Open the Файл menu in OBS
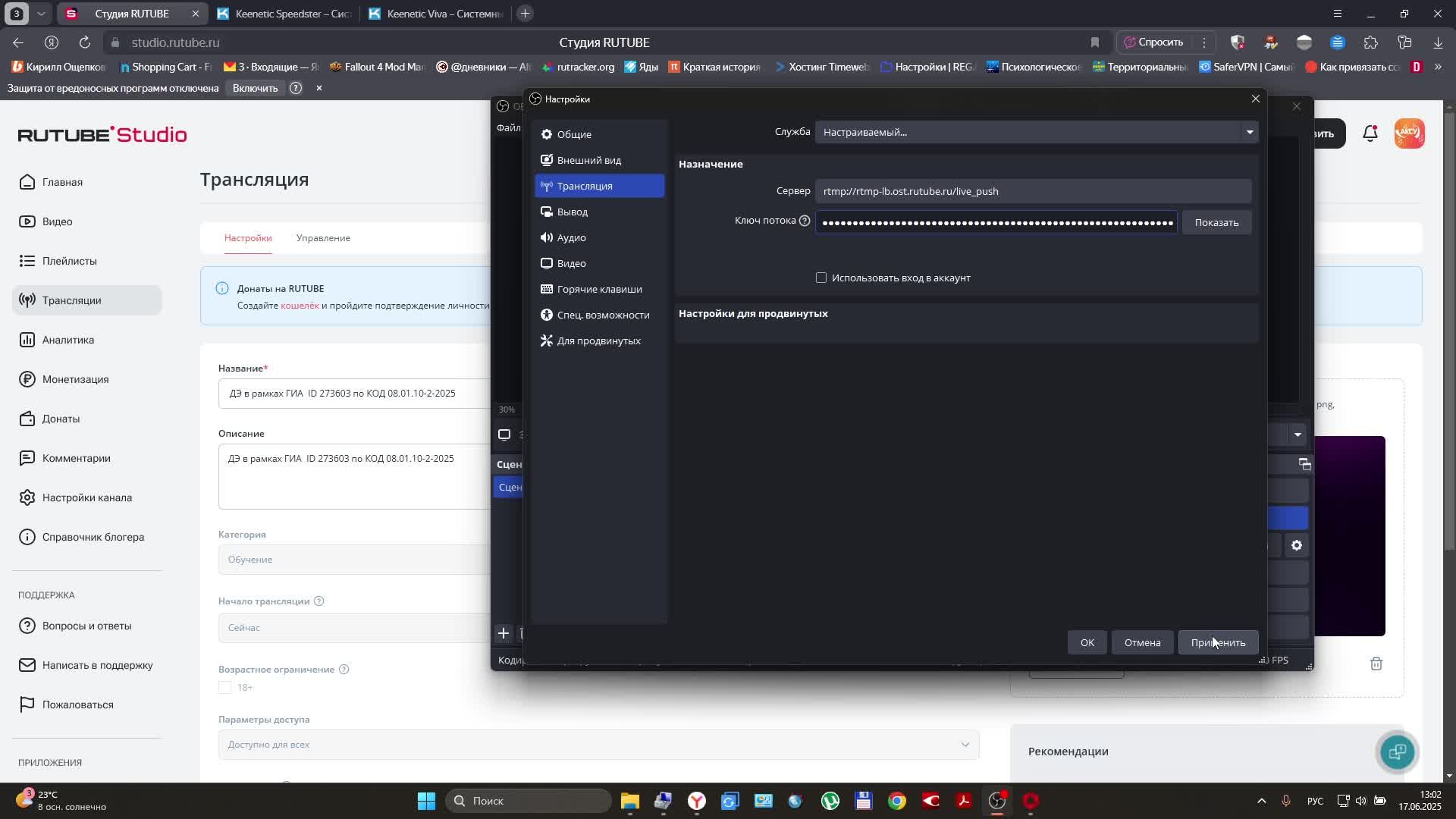This screenshot has width=1456, height=819. pos(508,127)
